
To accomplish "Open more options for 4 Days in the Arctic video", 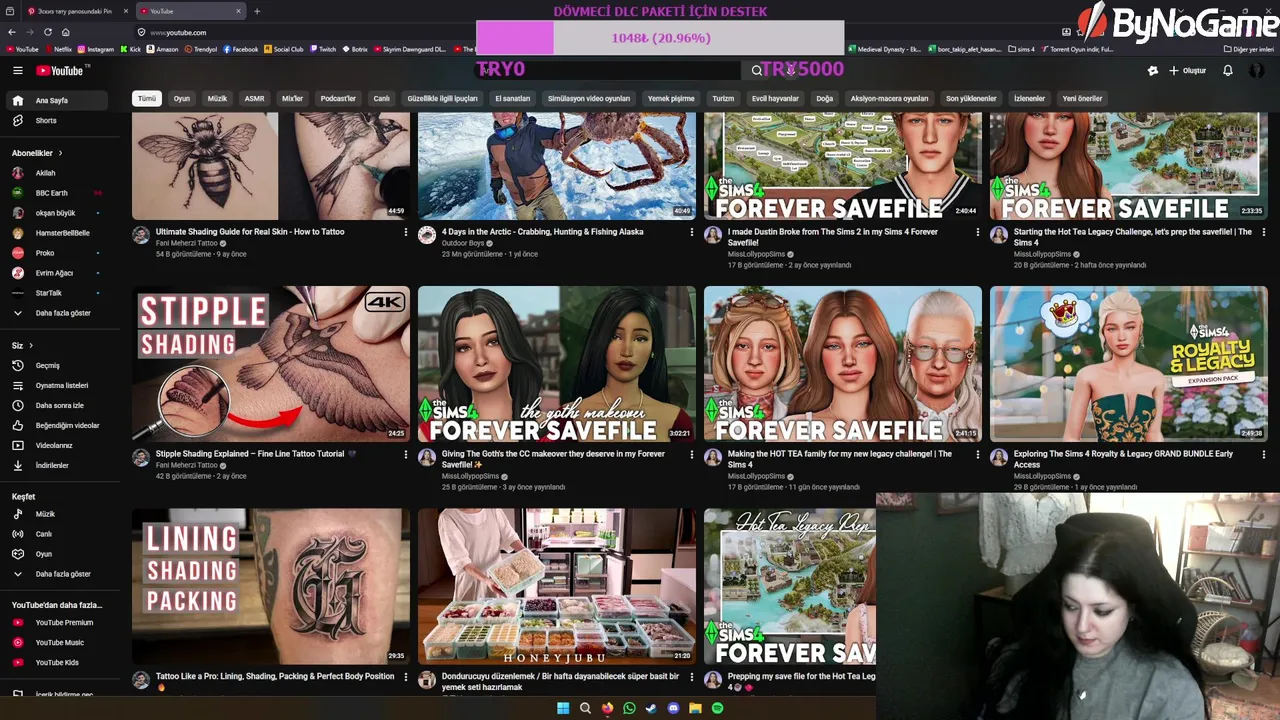I will [691, 232].
